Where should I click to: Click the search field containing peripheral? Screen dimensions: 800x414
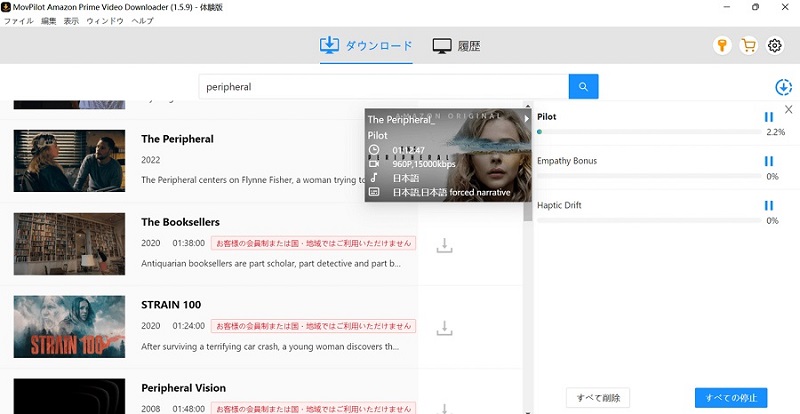click(384, 87)
